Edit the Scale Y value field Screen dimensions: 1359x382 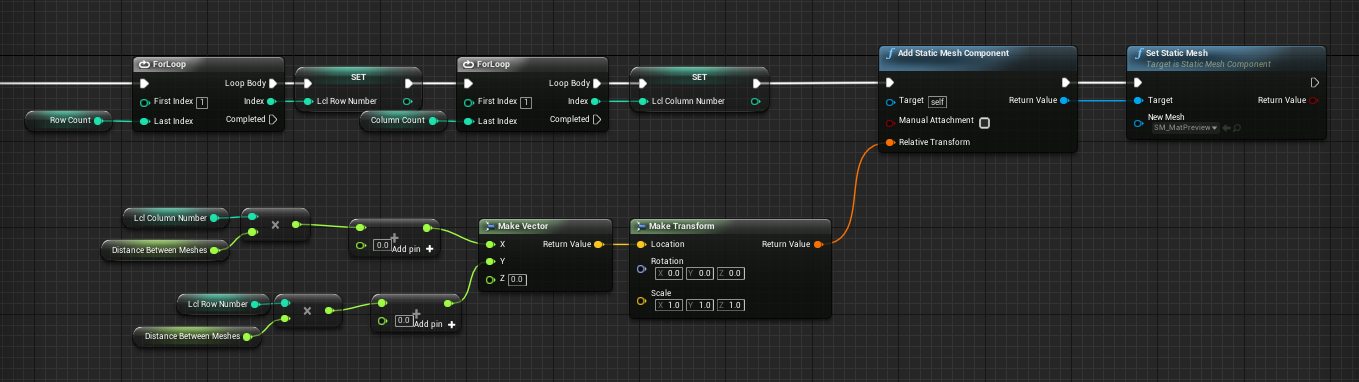[x=699, y=305]
